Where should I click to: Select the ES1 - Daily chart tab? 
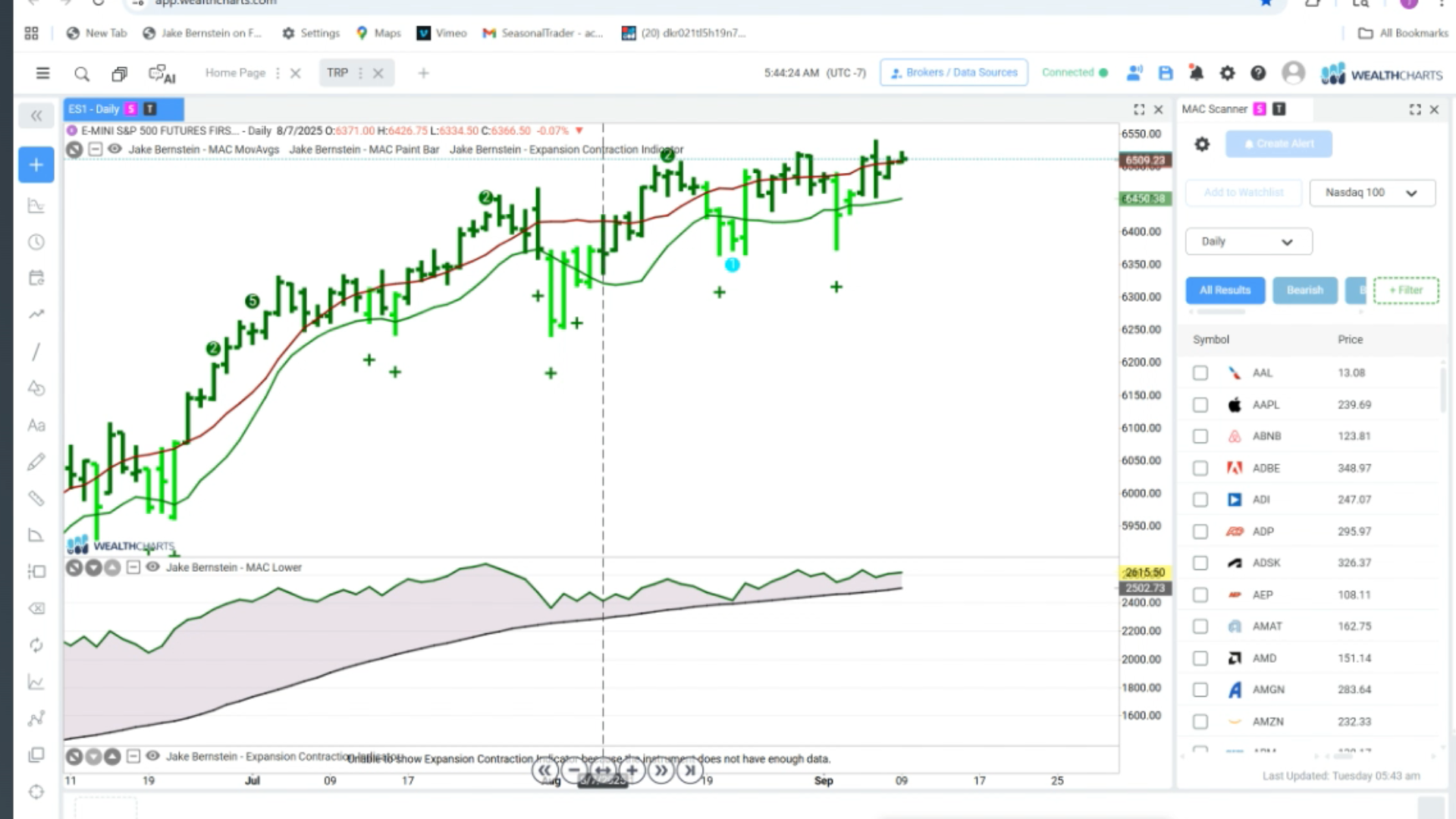123,109
